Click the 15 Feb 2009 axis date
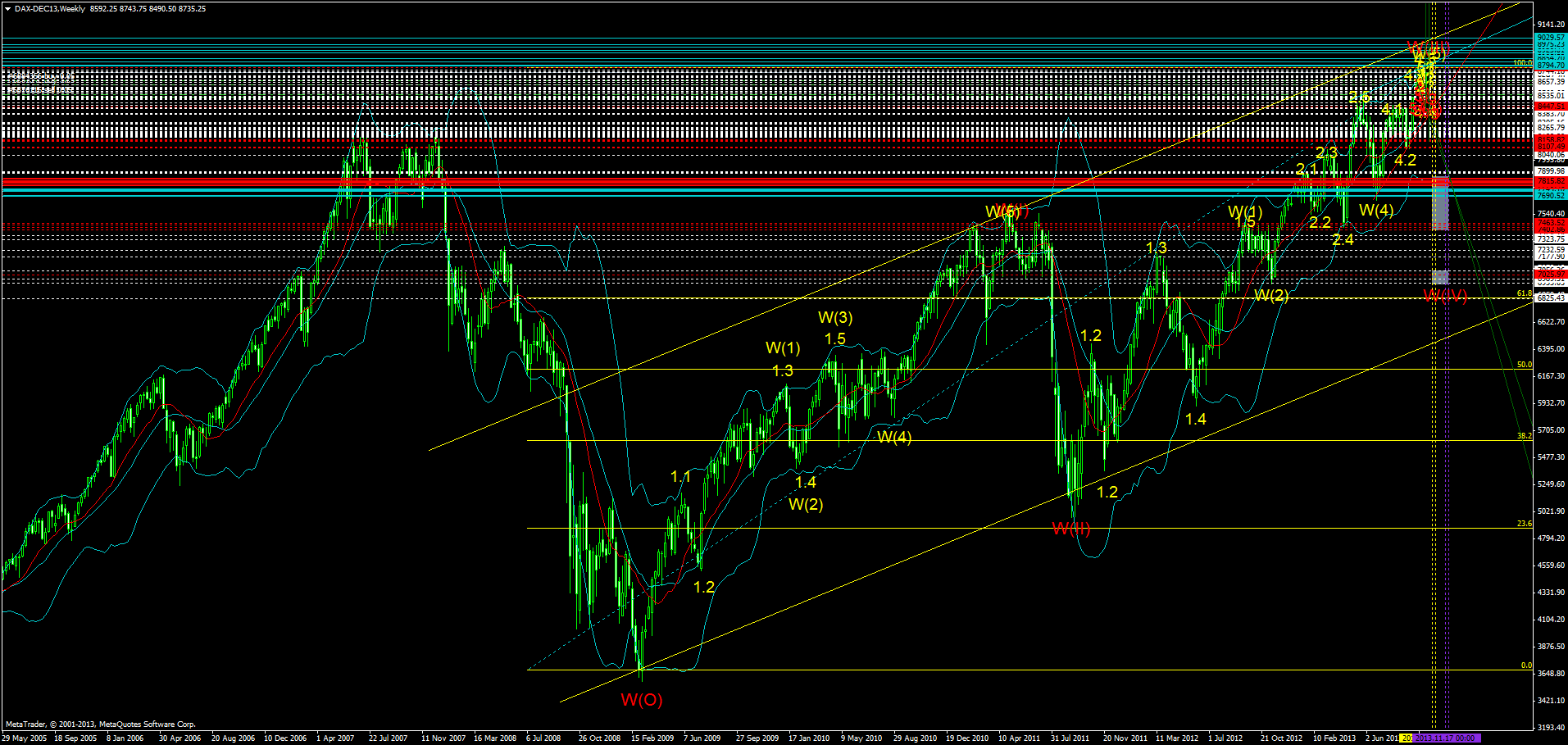The height and width of the screenshot is (745, 1568). pyautogui.click(x=652, y=738)
